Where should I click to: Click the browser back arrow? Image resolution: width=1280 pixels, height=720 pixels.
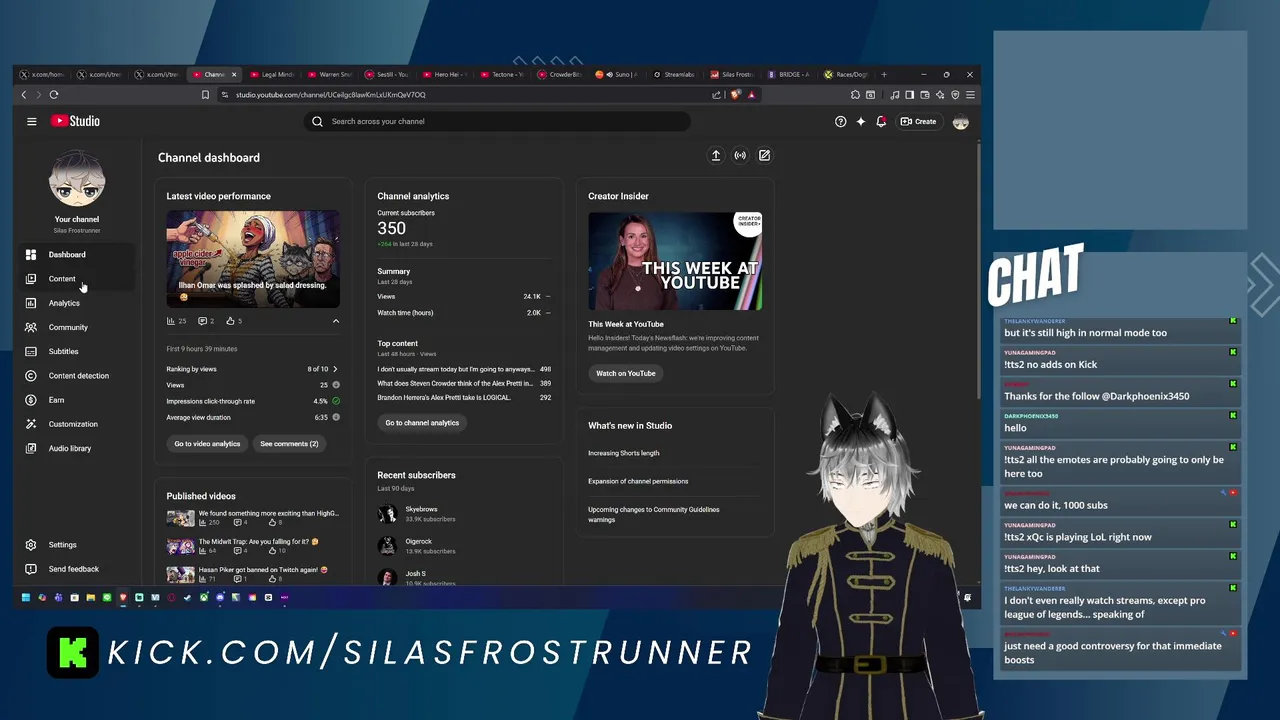[24, 95]
